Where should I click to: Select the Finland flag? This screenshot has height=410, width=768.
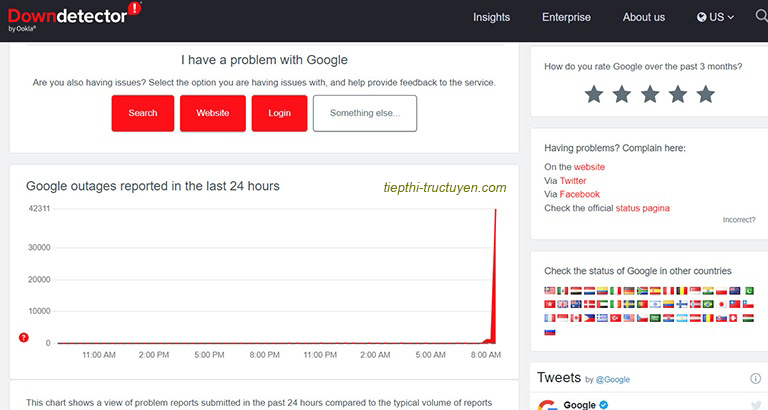(x=682, y=304)
